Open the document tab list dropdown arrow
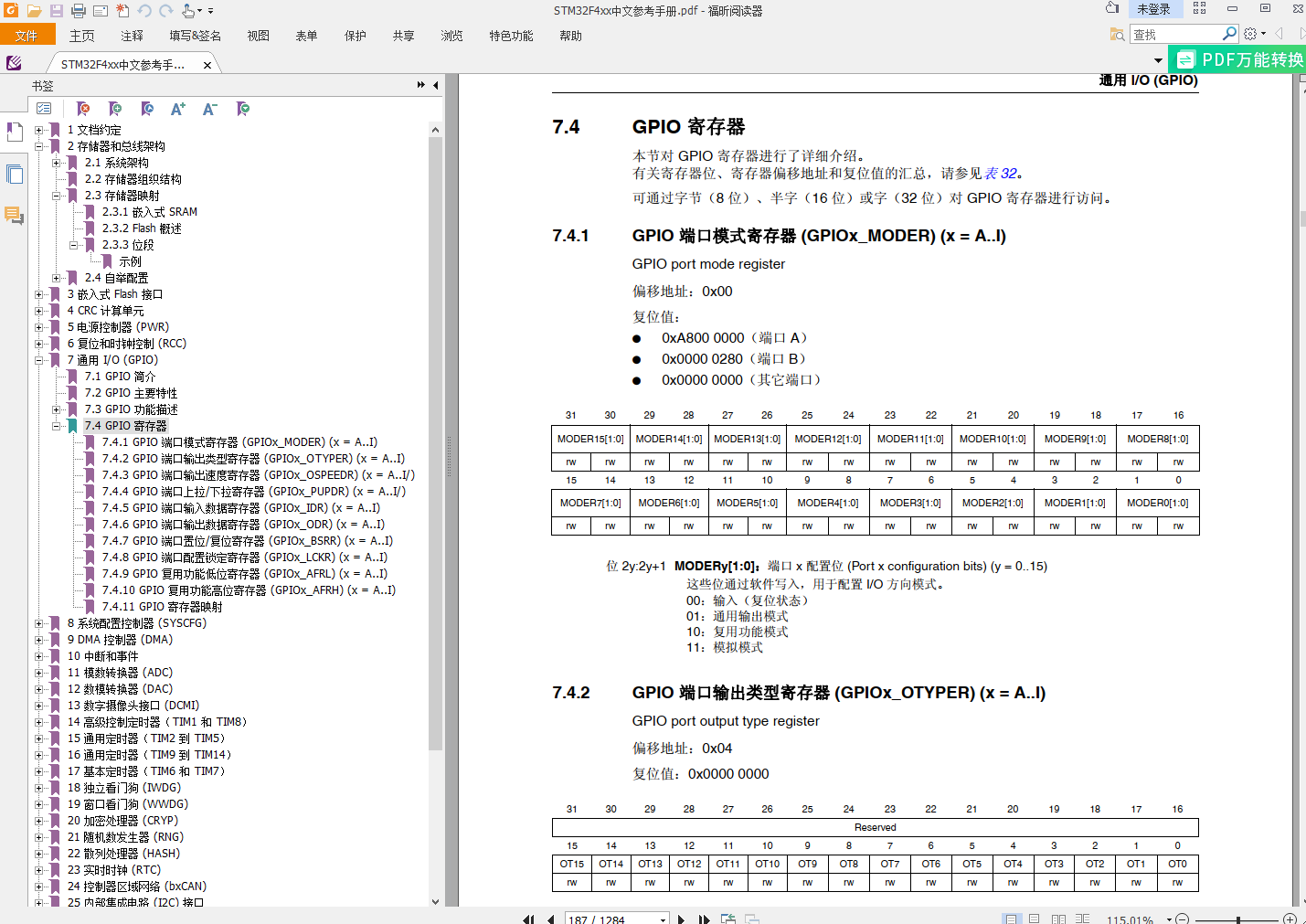 click(x=1158, y=60)
